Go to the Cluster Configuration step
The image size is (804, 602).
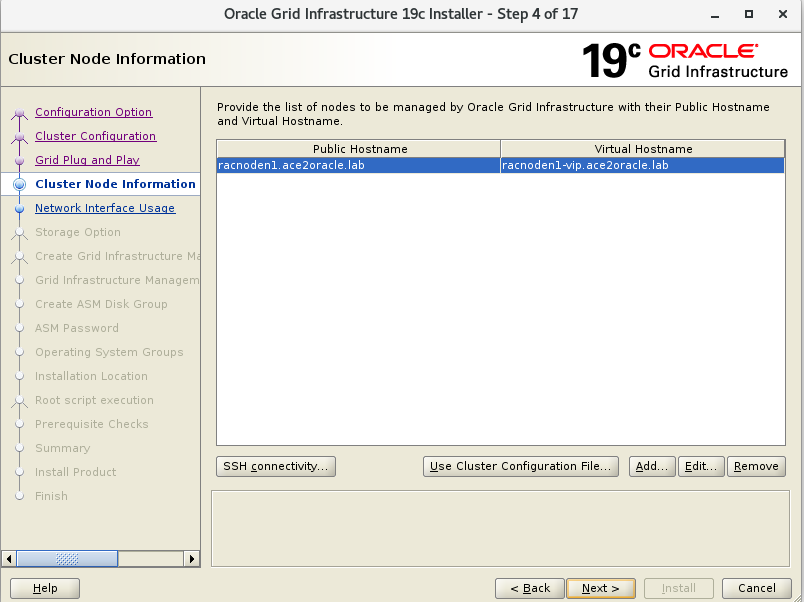coord(95,136)
